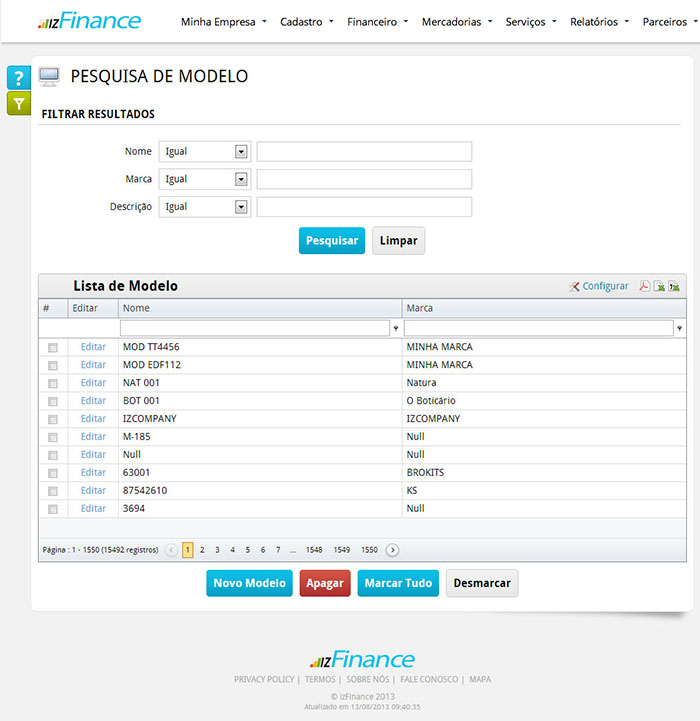Open the Mercadorias menu
Image resolution: width=700 pixels, height=721 pixels.
coord(457,22)
